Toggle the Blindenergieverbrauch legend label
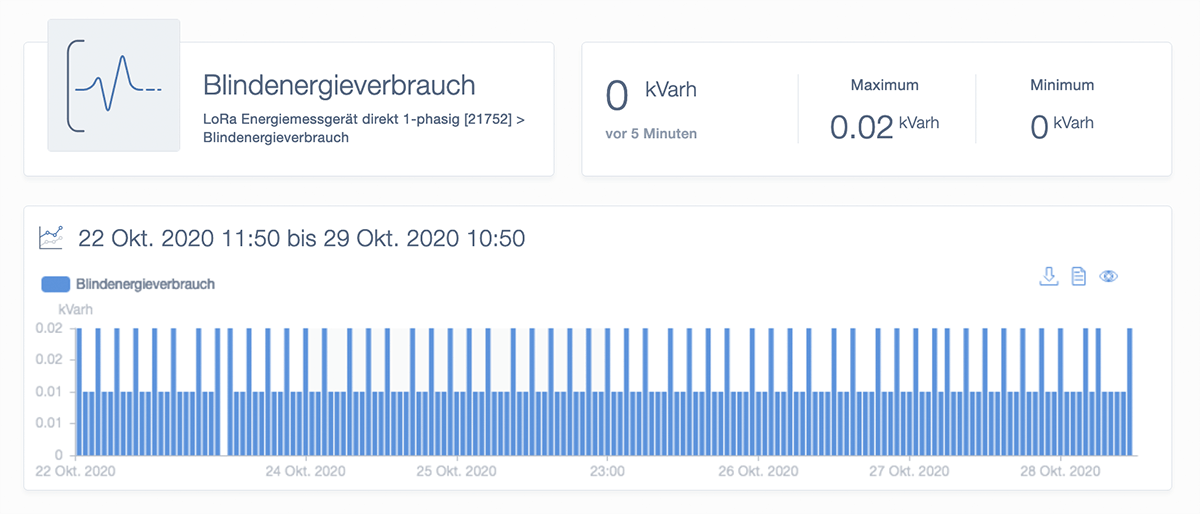The height and width of the screenshot is (514, 1200). tap(145, 284)
